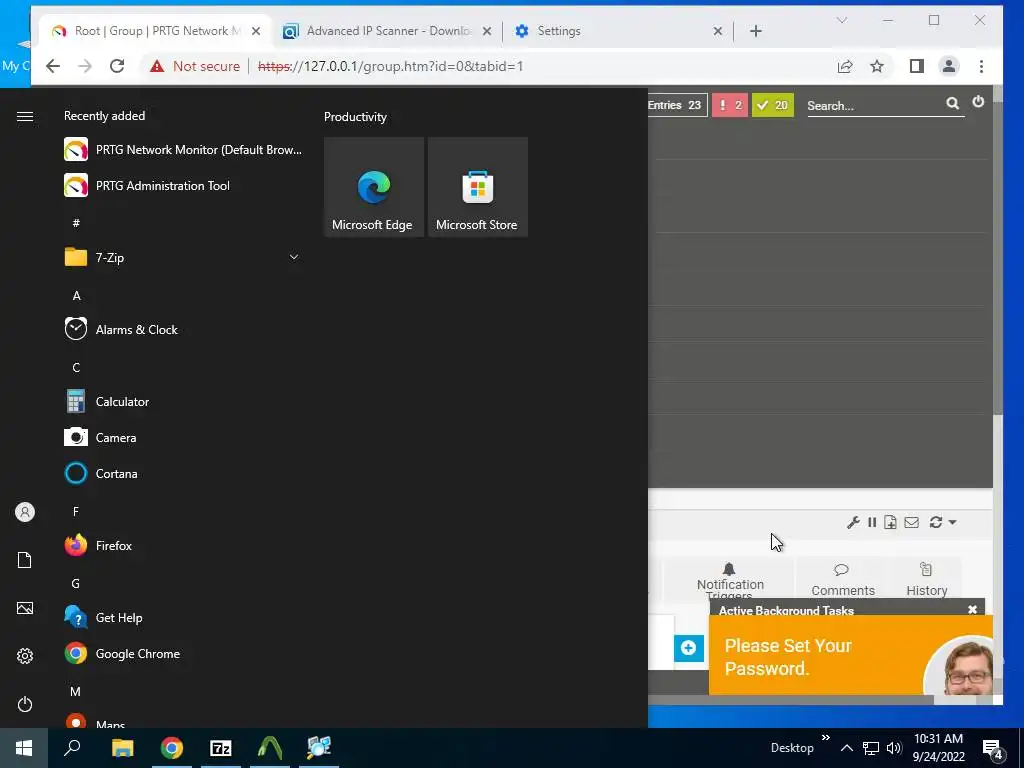Open Settings gear in Start sidebar
The image size is (1024, 768).
(25, 656)
